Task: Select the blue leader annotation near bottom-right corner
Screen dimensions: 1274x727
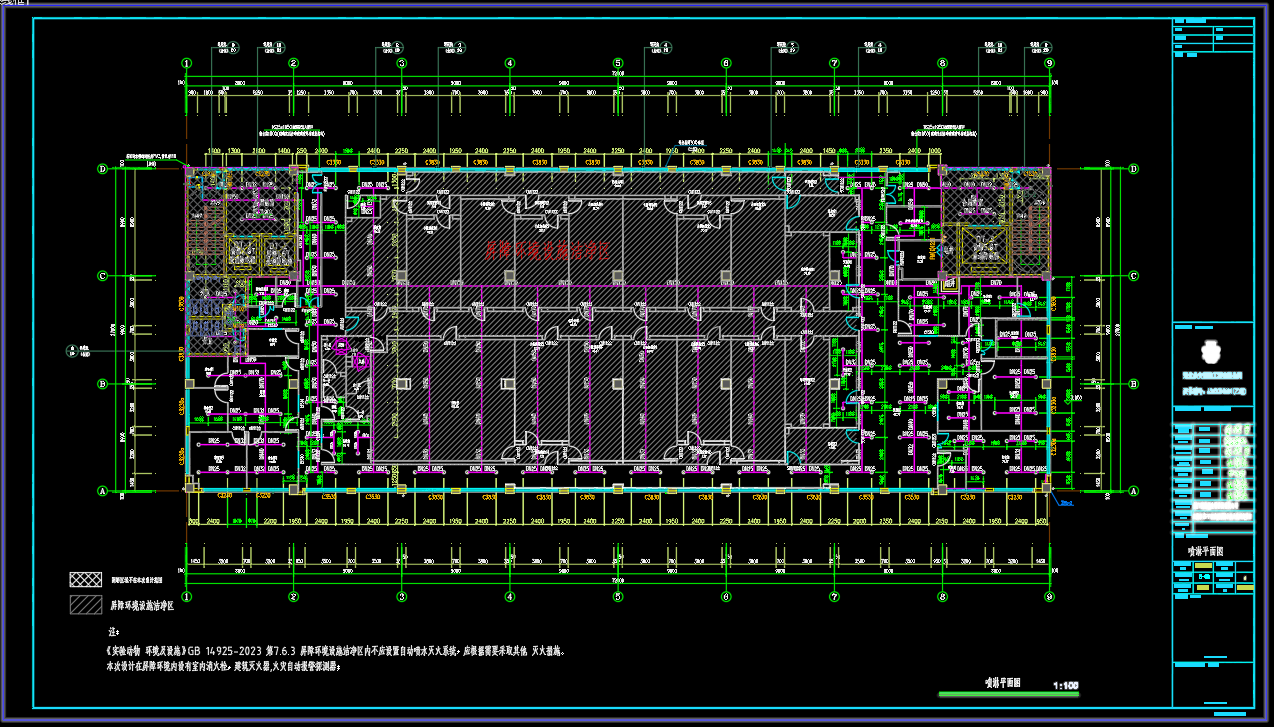Action: [x=1066, y=503]
